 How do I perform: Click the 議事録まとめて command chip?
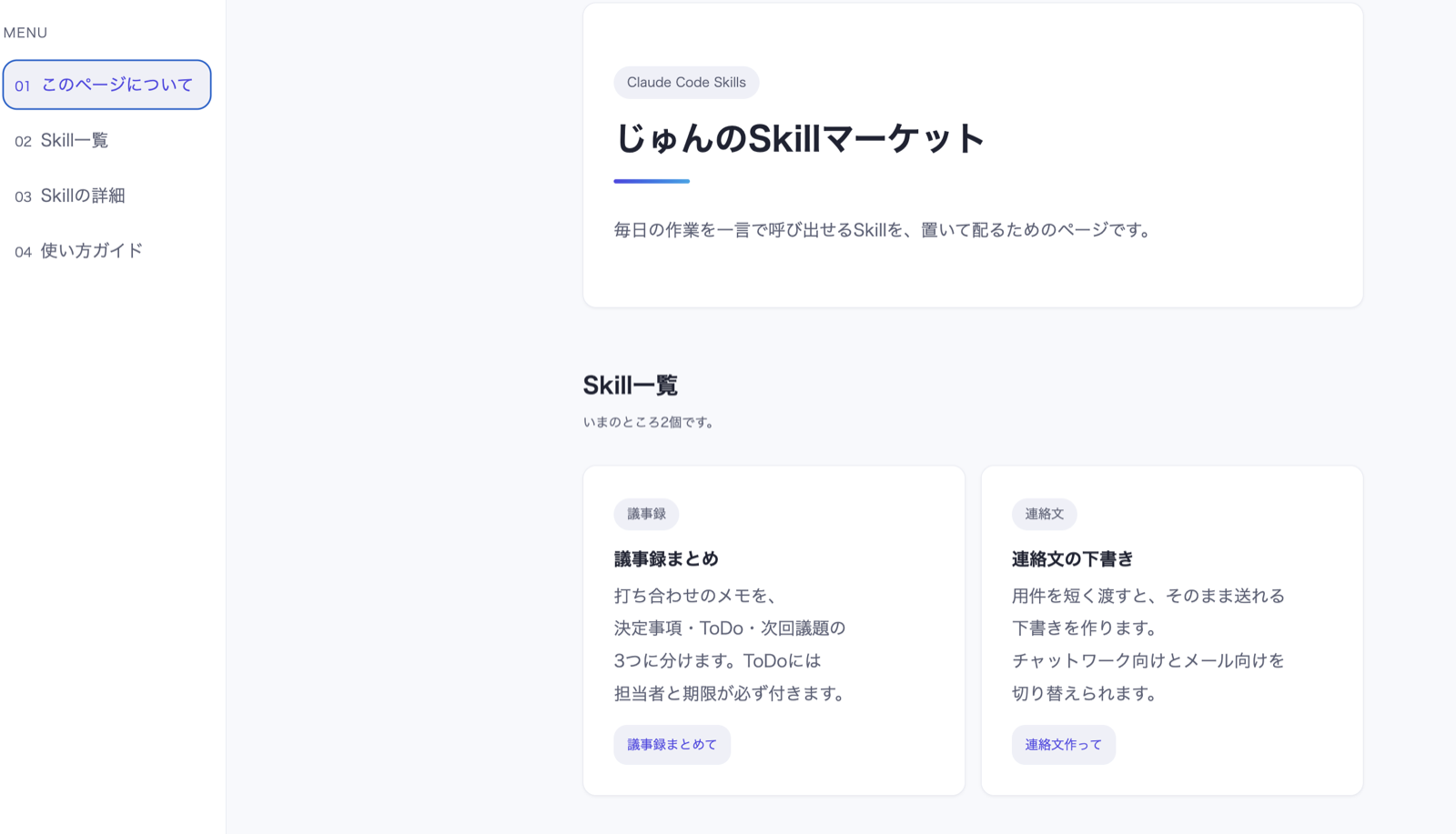click(672, 744)
